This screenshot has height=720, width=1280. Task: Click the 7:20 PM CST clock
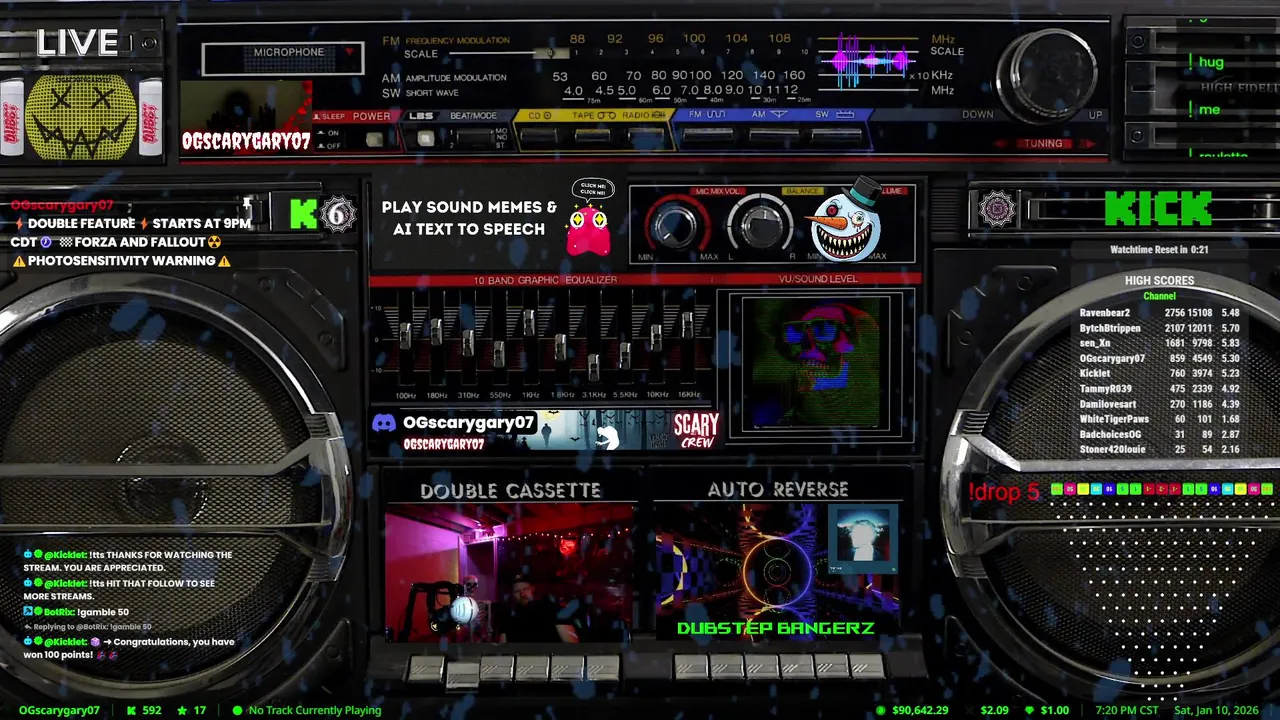[x=1127, y=710]
